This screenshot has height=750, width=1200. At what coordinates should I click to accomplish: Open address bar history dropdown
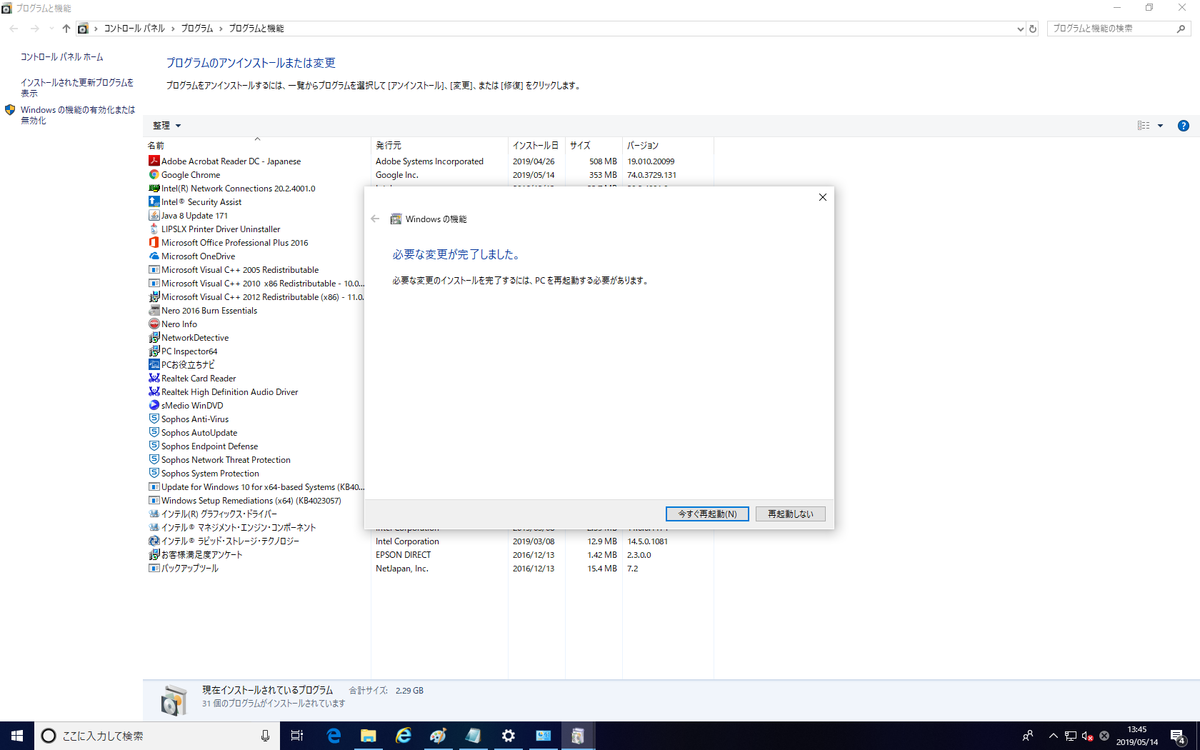pyautogui.click(x=1018, y=29)
